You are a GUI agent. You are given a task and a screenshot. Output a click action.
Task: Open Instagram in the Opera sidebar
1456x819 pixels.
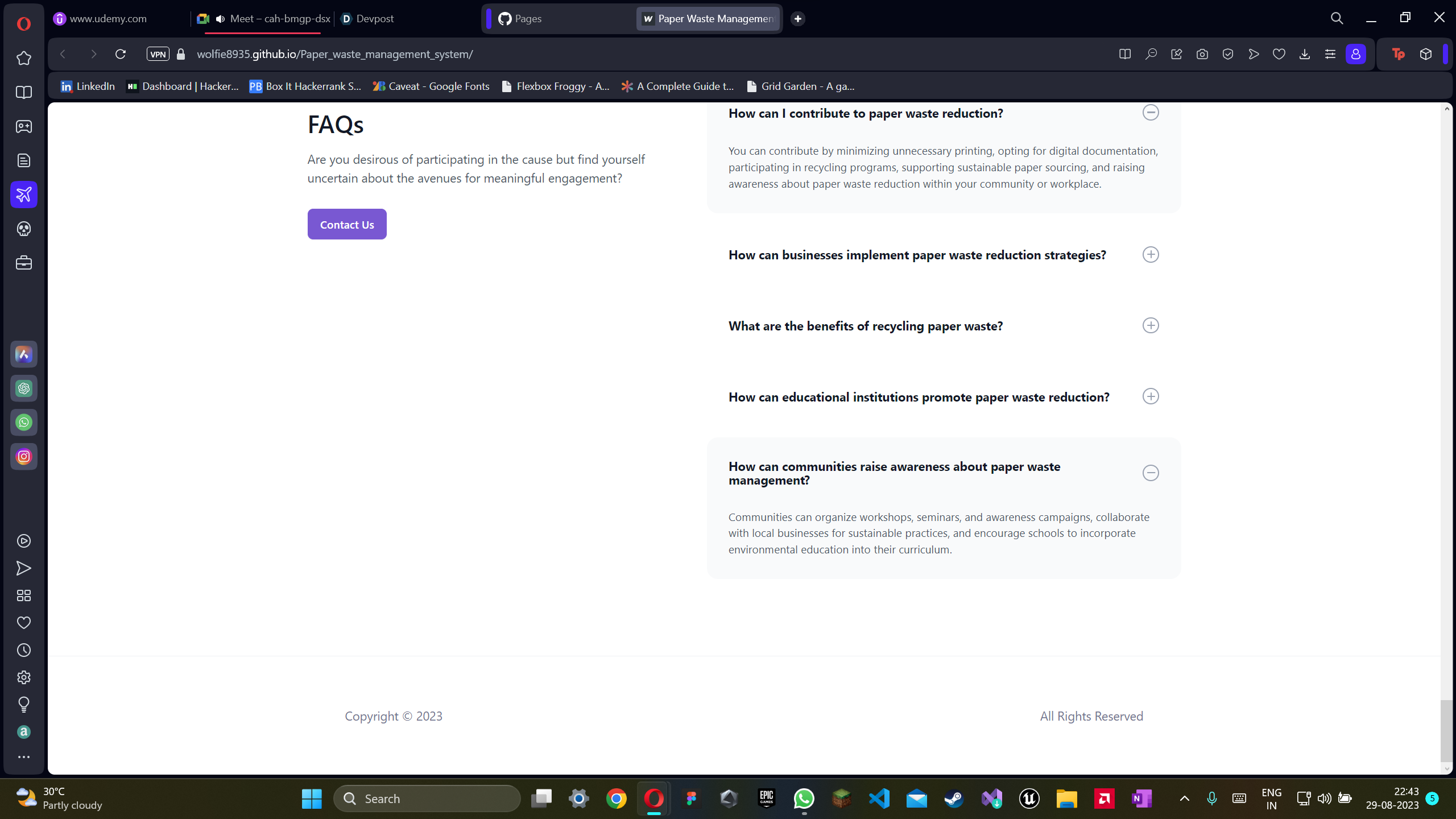coord(24,457)
